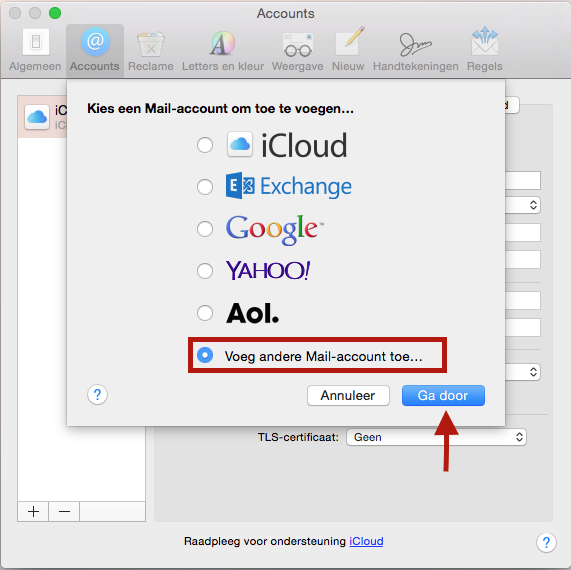Select the iCloud account in the sidebar list

43,117
